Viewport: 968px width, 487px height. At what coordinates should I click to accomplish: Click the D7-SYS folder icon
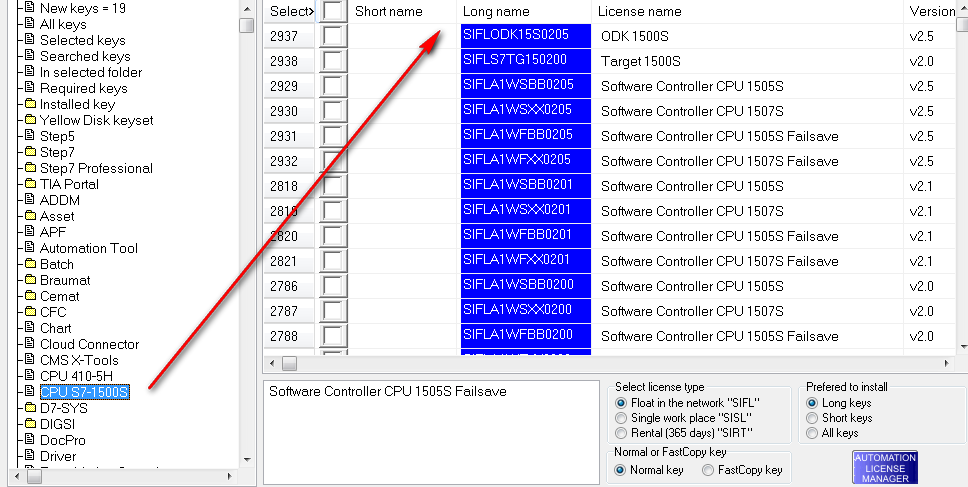pos(30,408)
